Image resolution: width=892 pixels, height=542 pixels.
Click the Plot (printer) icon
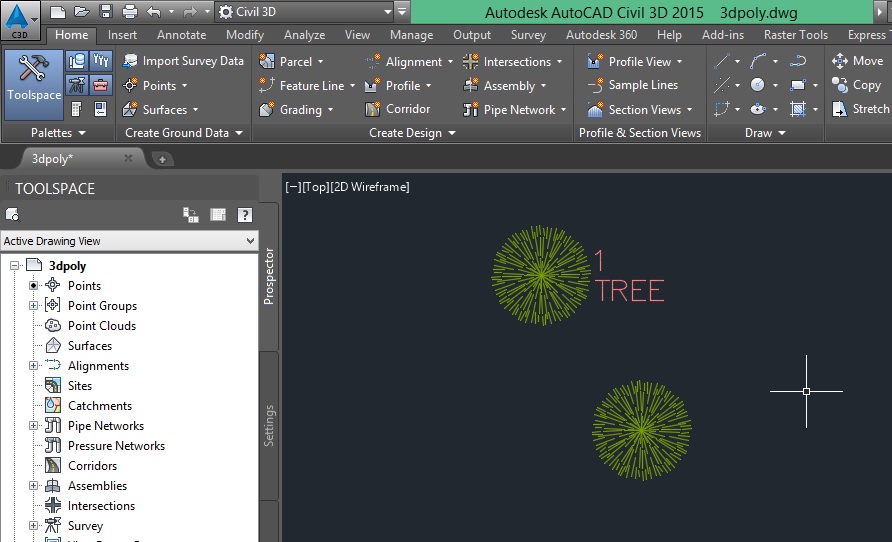pyautogui.click(x=130, y=12)
